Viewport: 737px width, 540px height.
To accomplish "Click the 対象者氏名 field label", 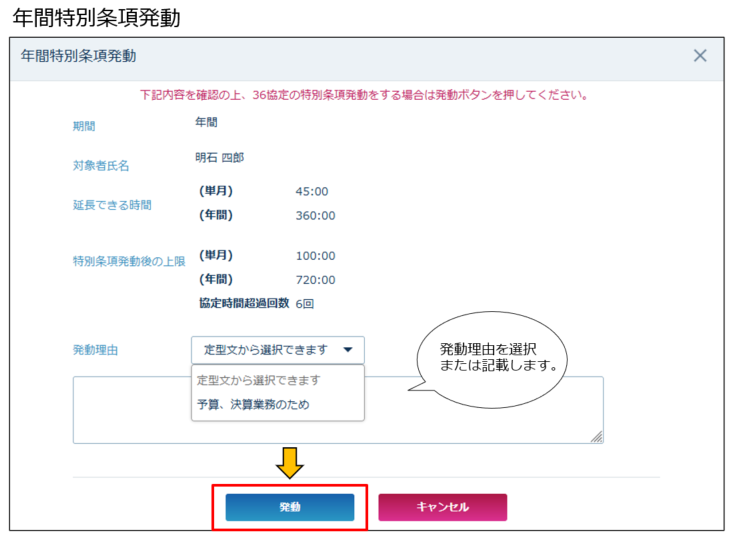I will pyautogui.click(x=101, y=165).
